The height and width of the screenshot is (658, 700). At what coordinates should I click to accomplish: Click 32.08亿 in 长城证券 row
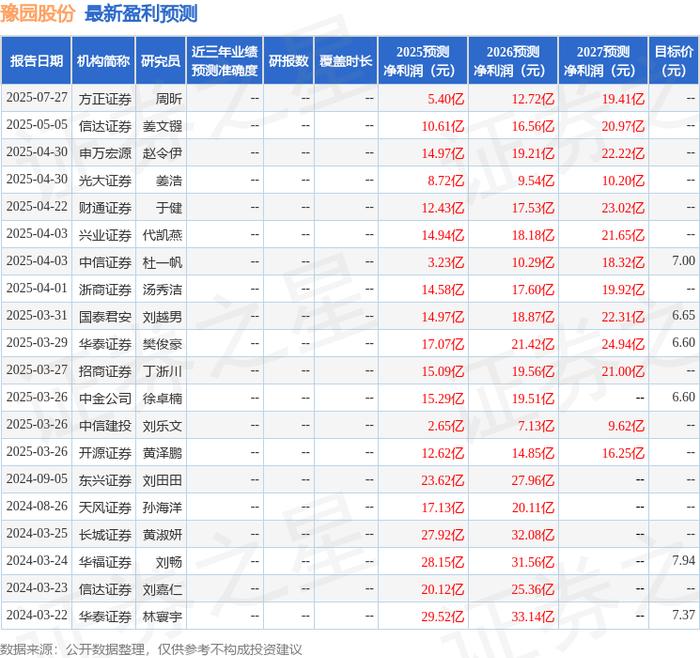[533, 535]
